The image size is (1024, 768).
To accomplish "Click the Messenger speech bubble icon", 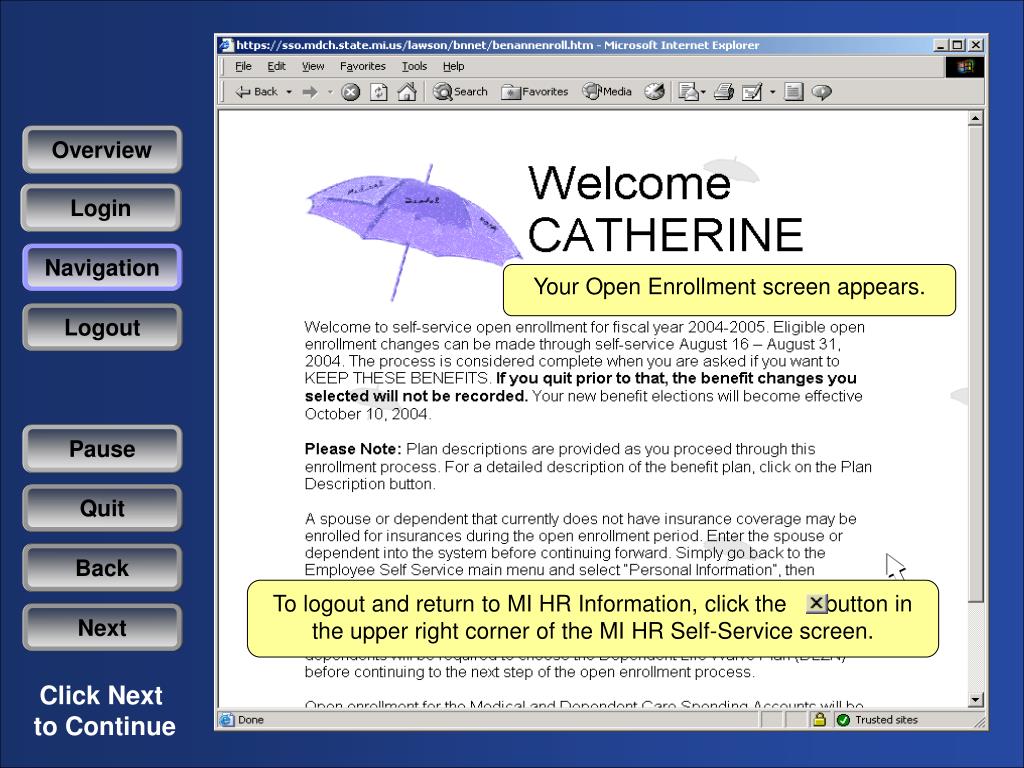I will pos(822,92).
